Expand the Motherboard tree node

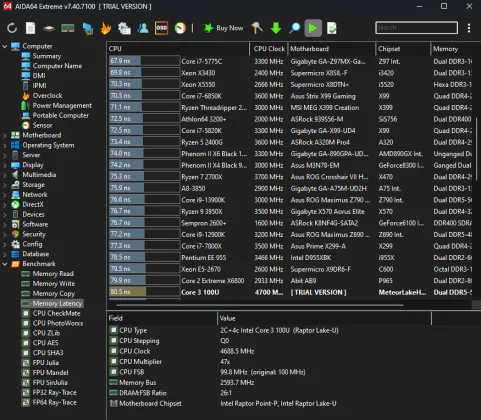[5, 136]
